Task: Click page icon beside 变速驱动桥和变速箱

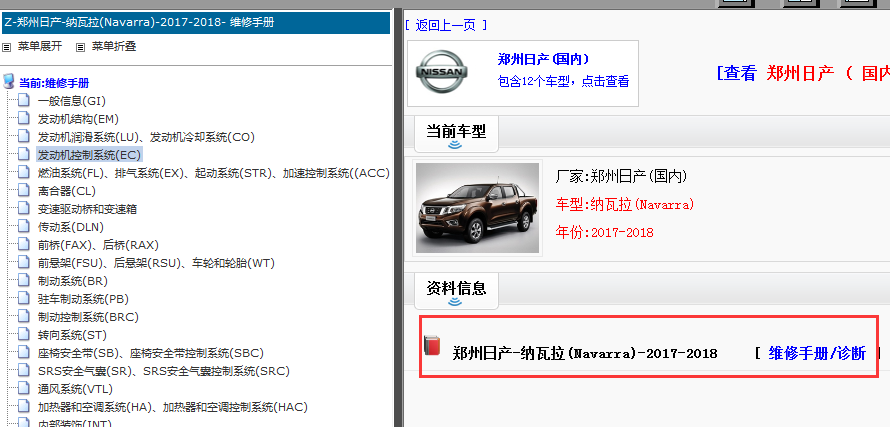Action: [23, 208]
